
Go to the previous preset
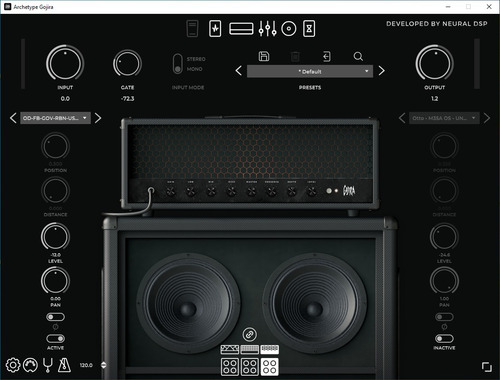239,71
